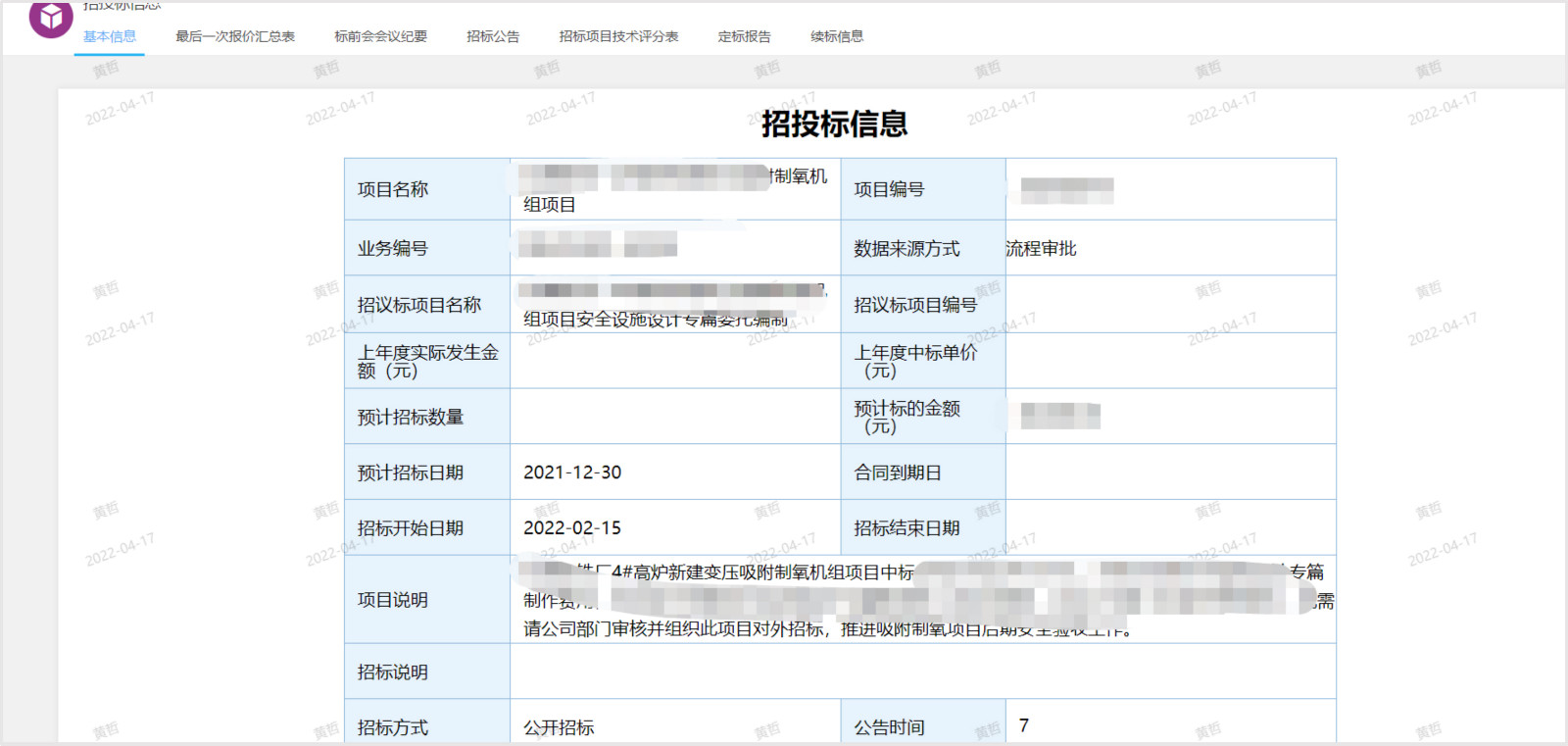Click the 上年度中标单价（元） label

[915, 361]
